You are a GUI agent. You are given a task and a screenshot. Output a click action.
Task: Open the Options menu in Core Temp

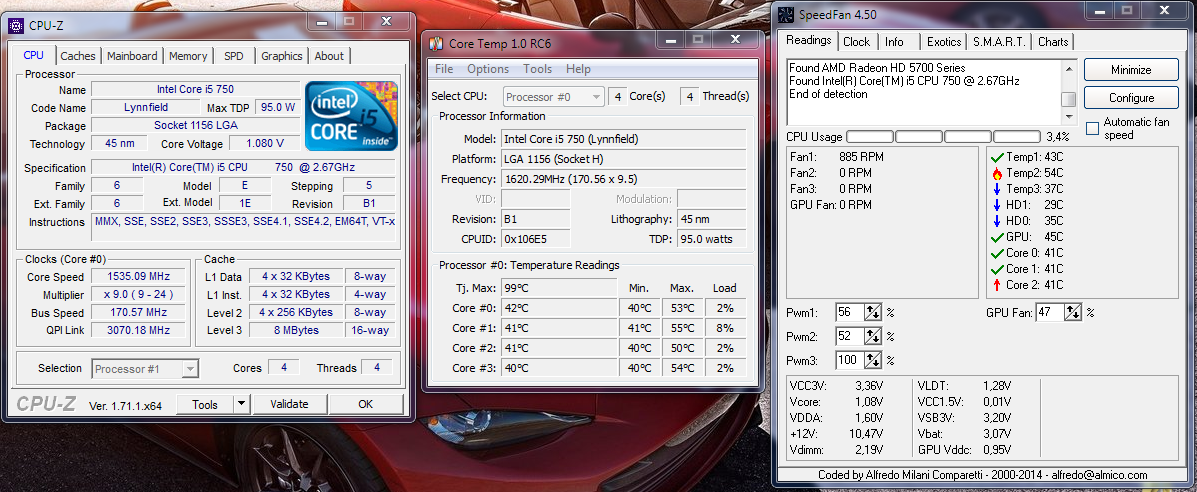pyautogui.click(x=488, y=69)
